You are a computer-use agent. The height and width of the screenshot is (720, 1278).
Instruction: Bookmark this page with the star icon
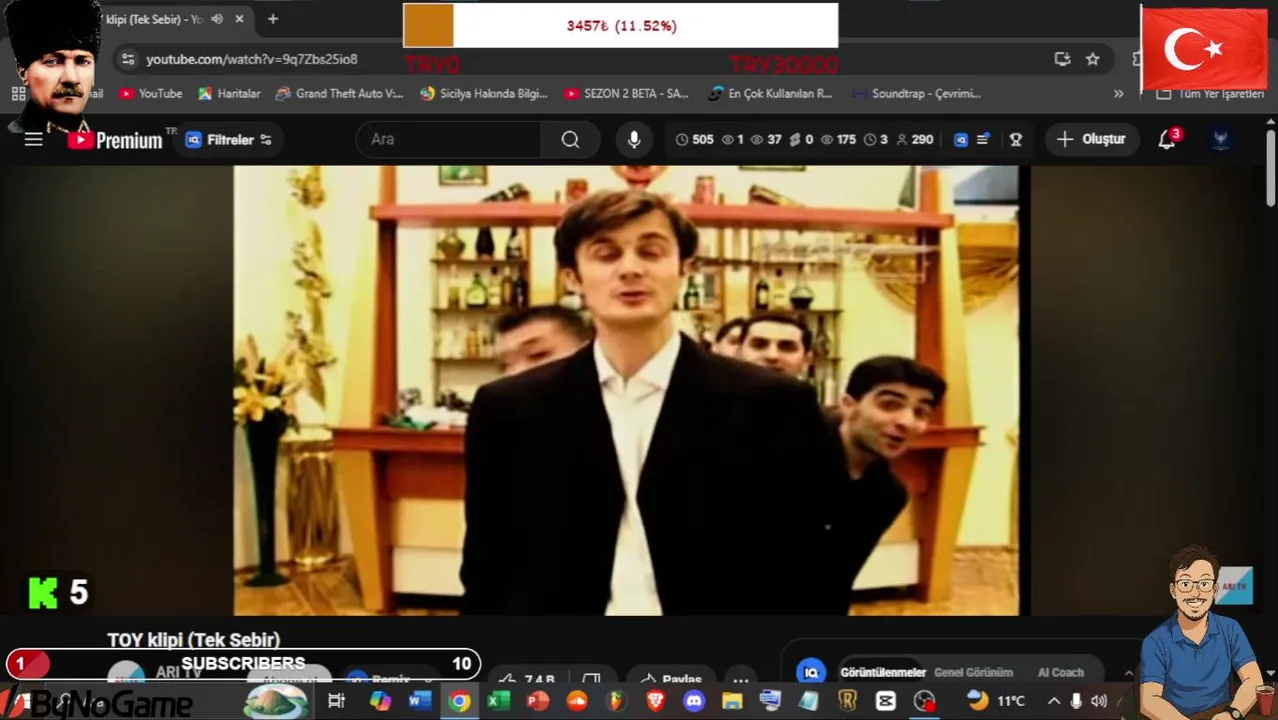point(1093,59)
